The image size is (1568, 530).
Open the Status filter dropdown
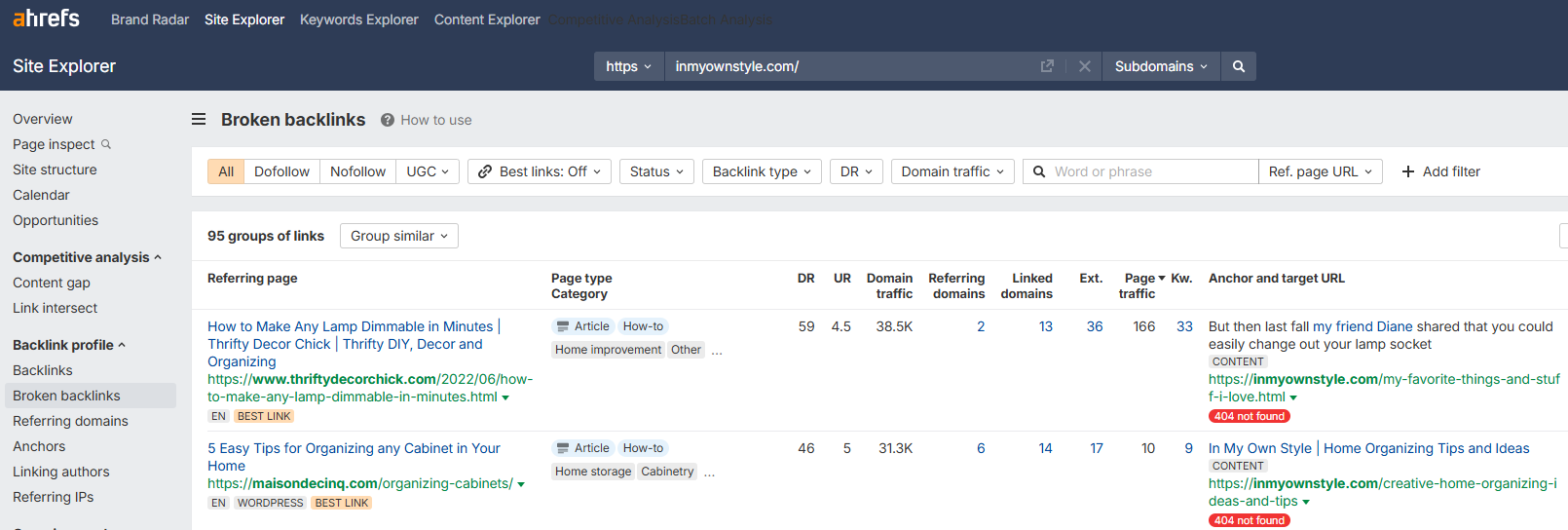coord(656,171)
